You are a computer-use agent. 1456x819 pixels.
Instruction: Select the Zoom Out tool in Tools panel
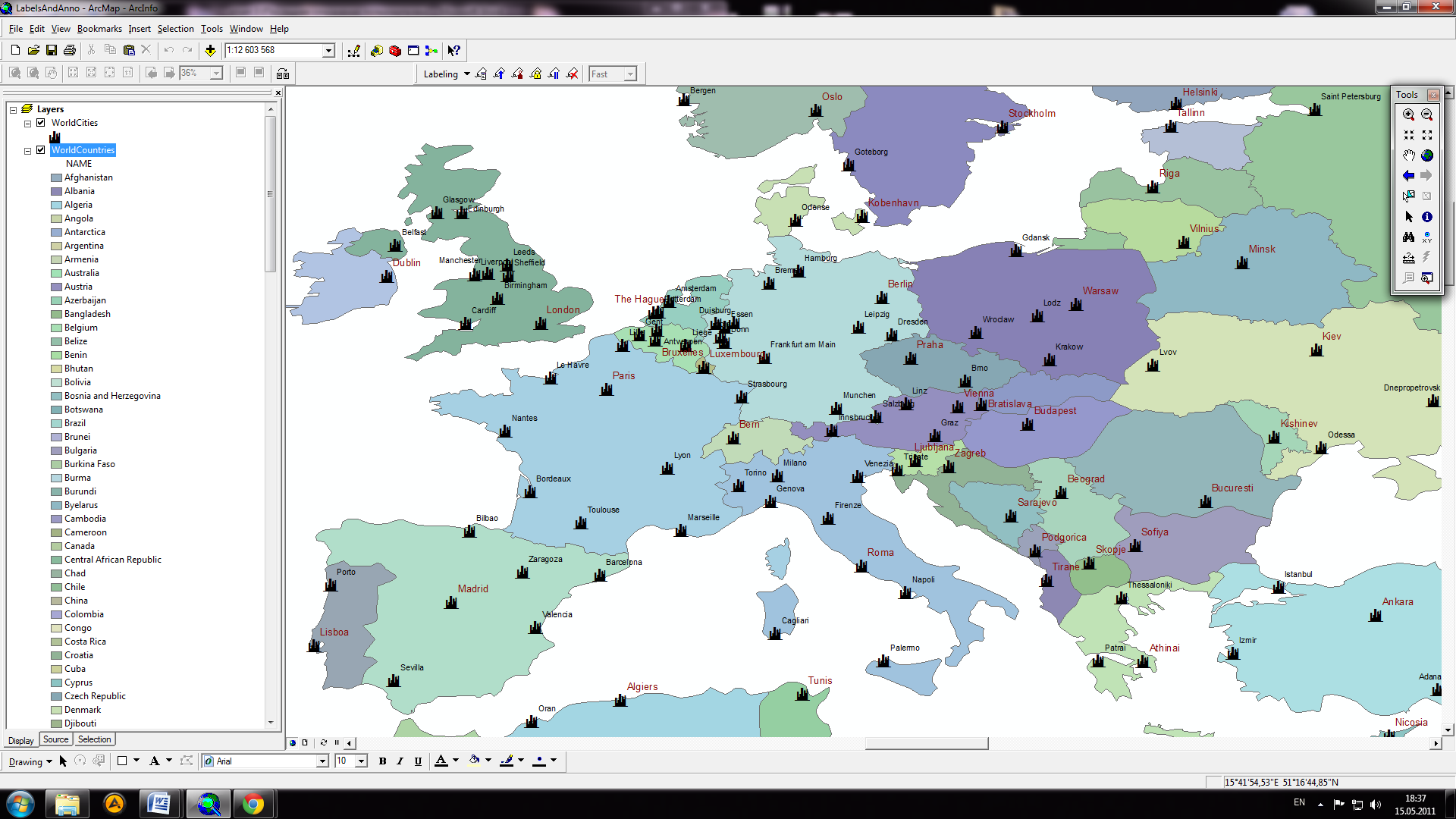pos(1426,115)
